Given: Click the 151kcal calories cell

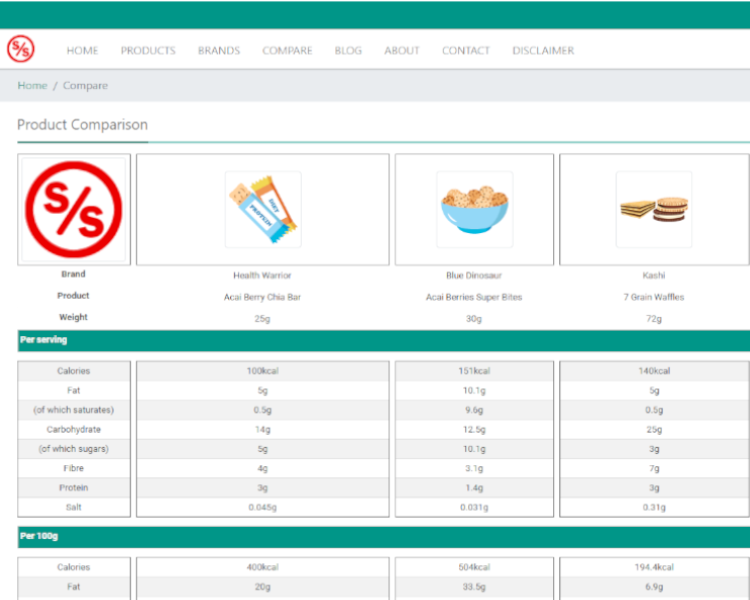Looking at the screenshot, I should [474, 371].
